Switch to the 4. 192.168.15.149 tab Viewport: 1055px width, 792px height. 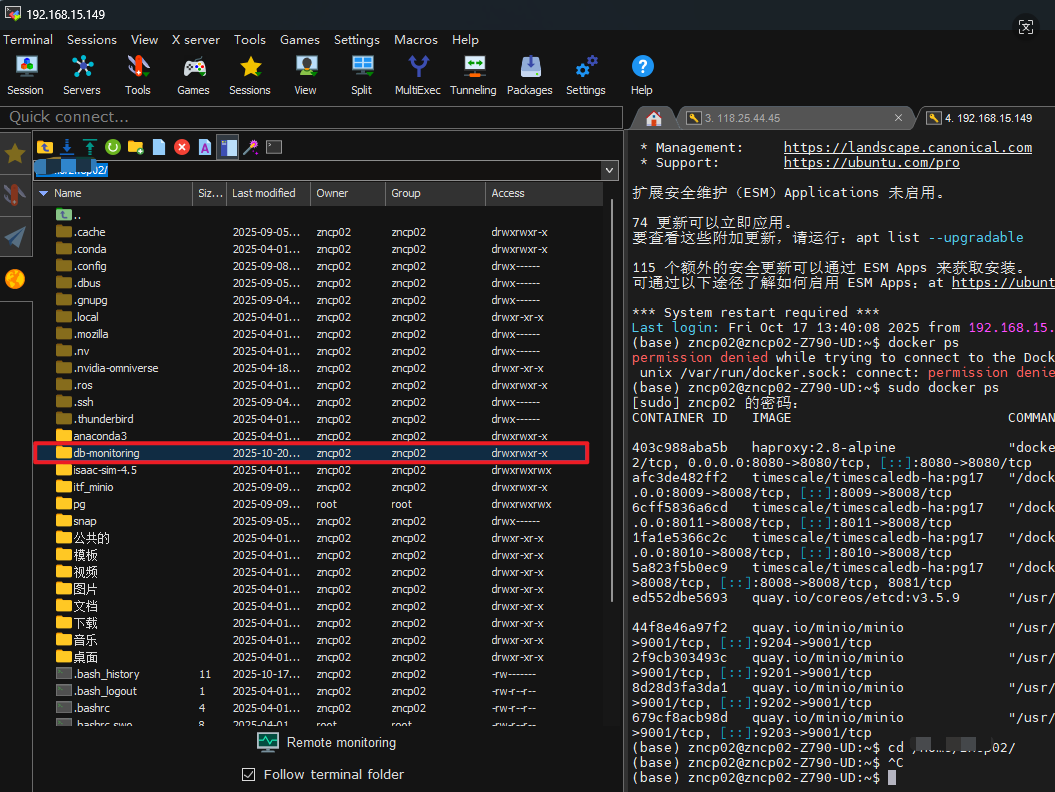tap(988, 118)
